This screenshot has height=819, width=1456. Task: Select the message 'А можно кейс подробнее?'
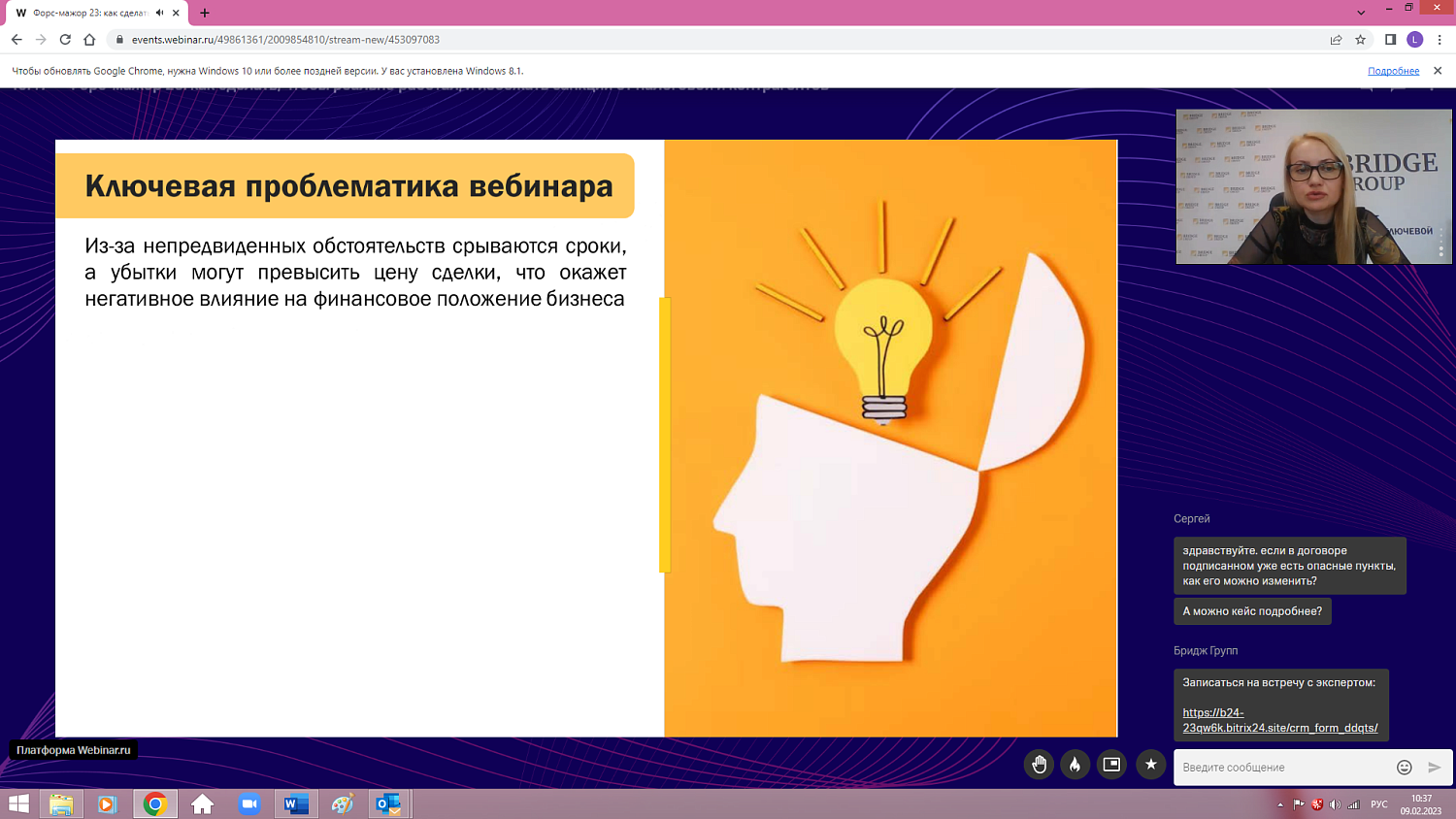(1252, 611)
